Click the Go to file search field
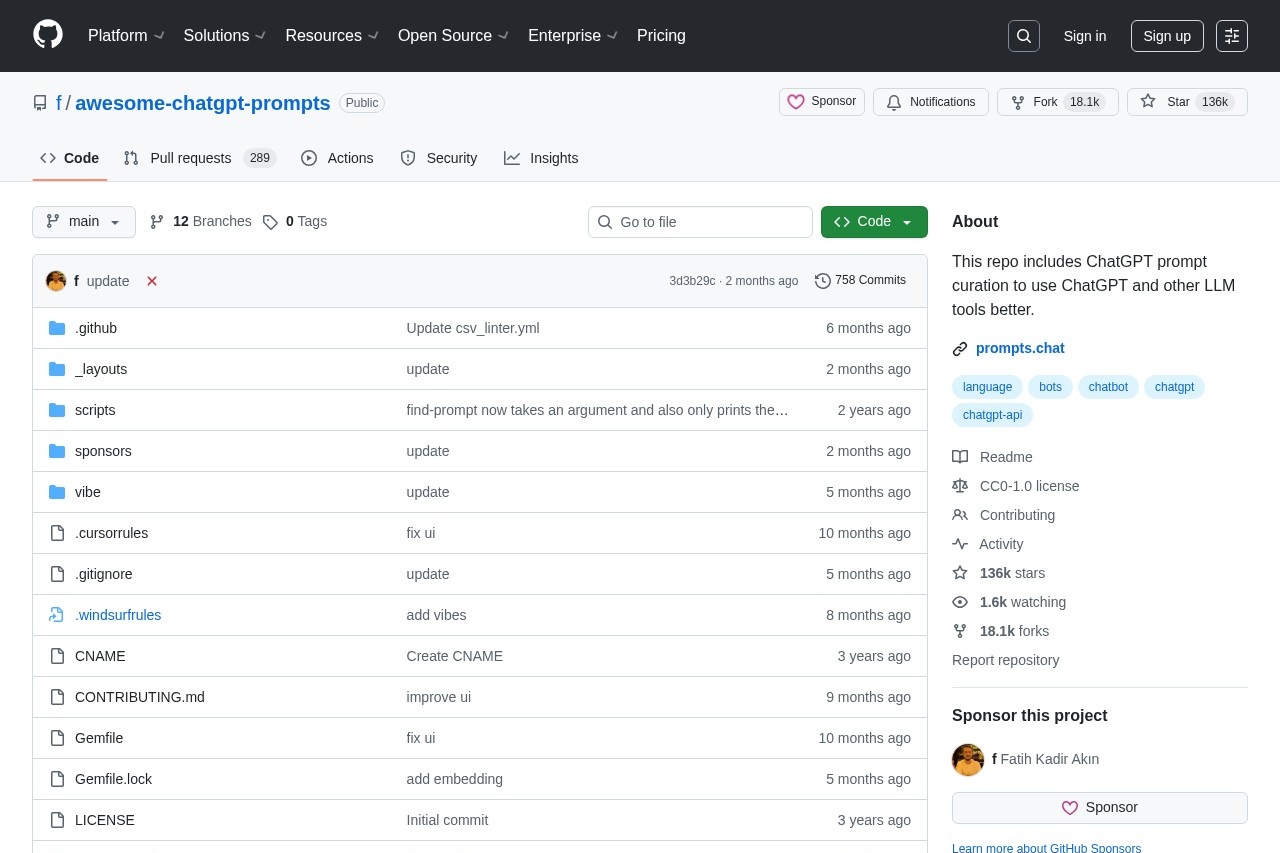The image size is (1280, 853). (x=700, y=222)
